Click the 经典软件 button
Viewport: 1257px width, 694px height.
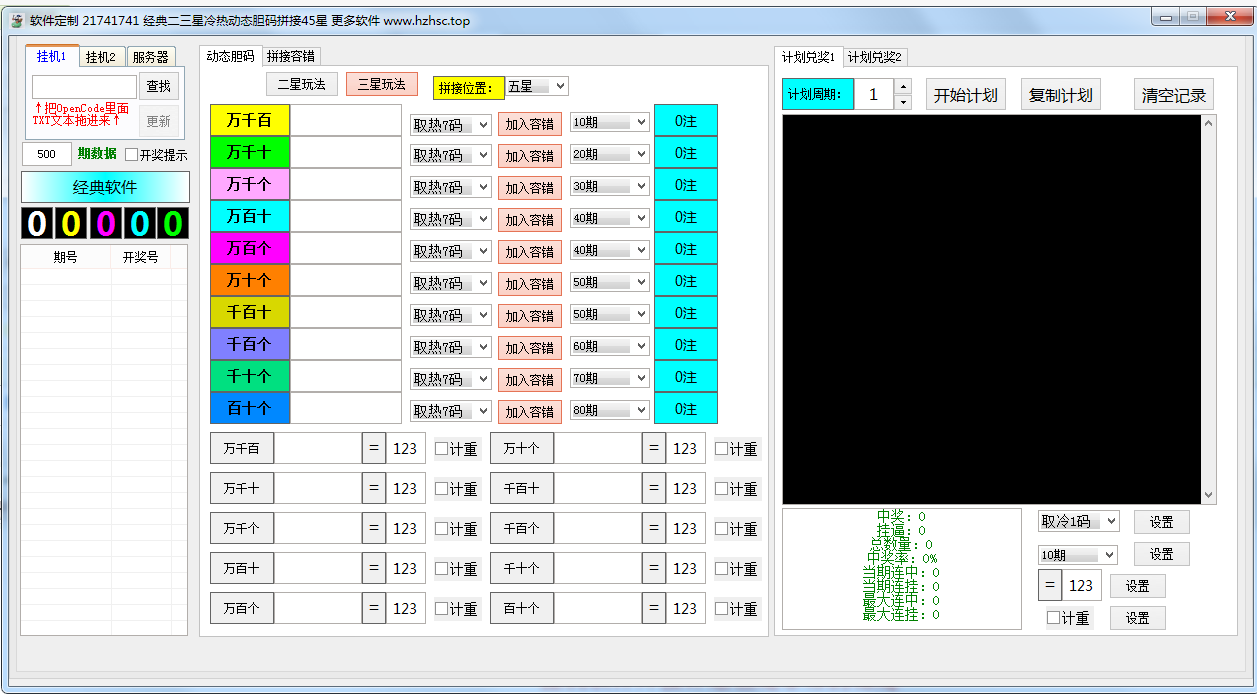point(105,187)
